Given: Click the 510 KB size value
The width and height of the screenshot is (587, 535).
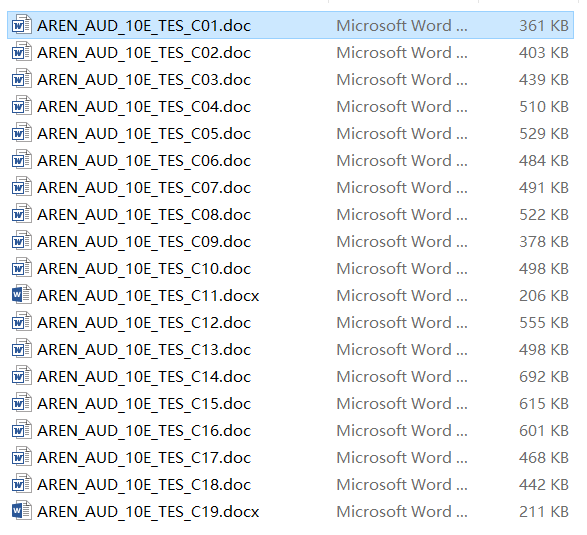Looking at the screenshot, I should tap(544, 106).
